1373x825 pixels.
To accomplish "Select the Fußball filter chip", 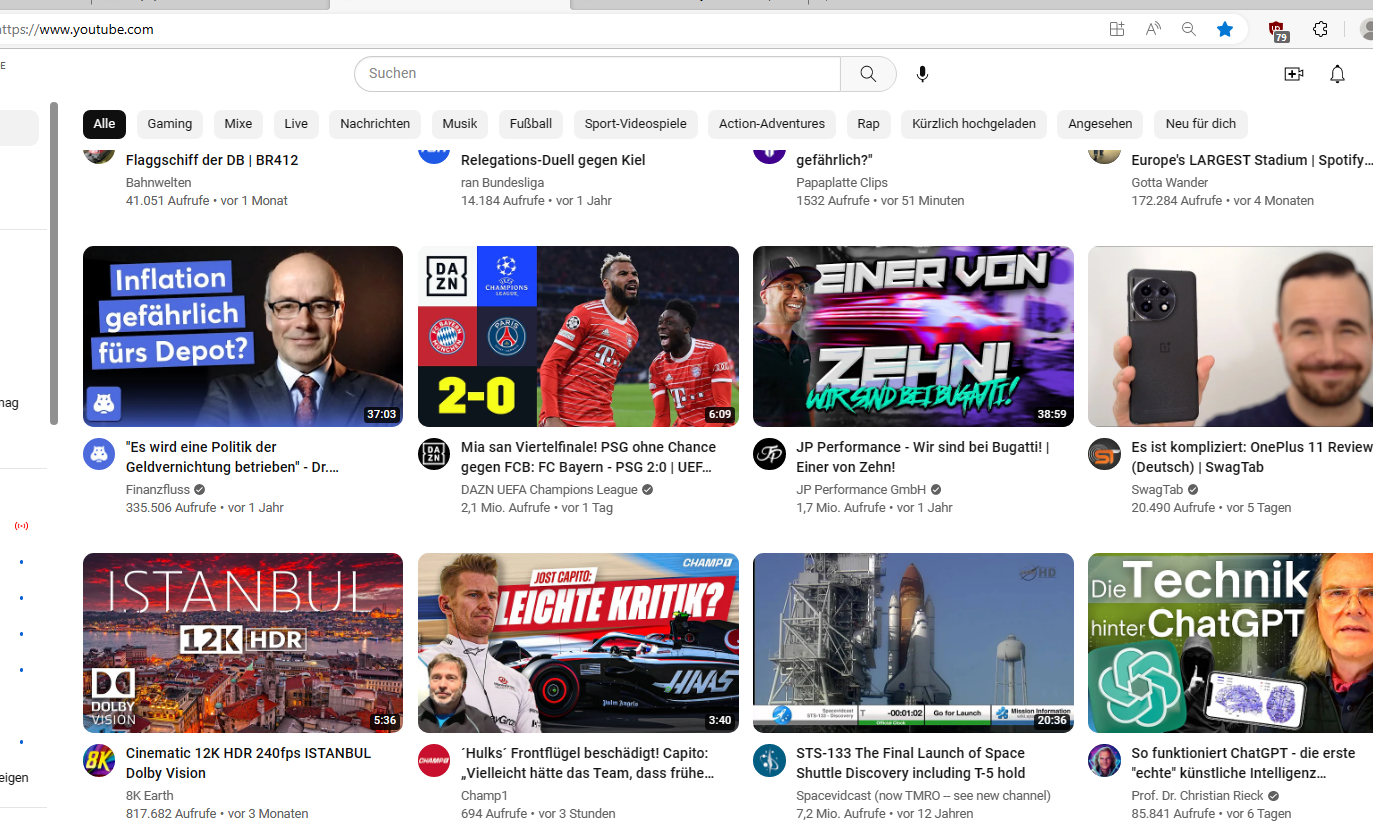I will (x=531, y=124).
